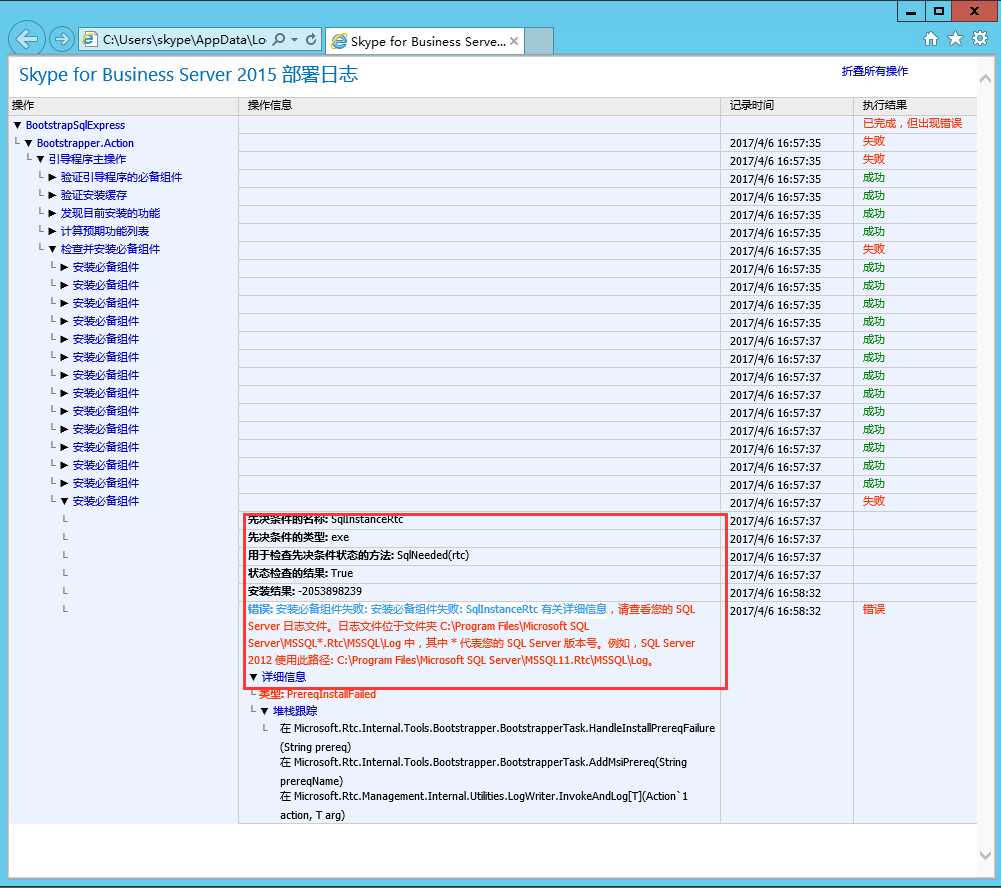Open the Home icon in browser toolbar
Viewport: 1001px width, 888px height.
pos(931,39)
